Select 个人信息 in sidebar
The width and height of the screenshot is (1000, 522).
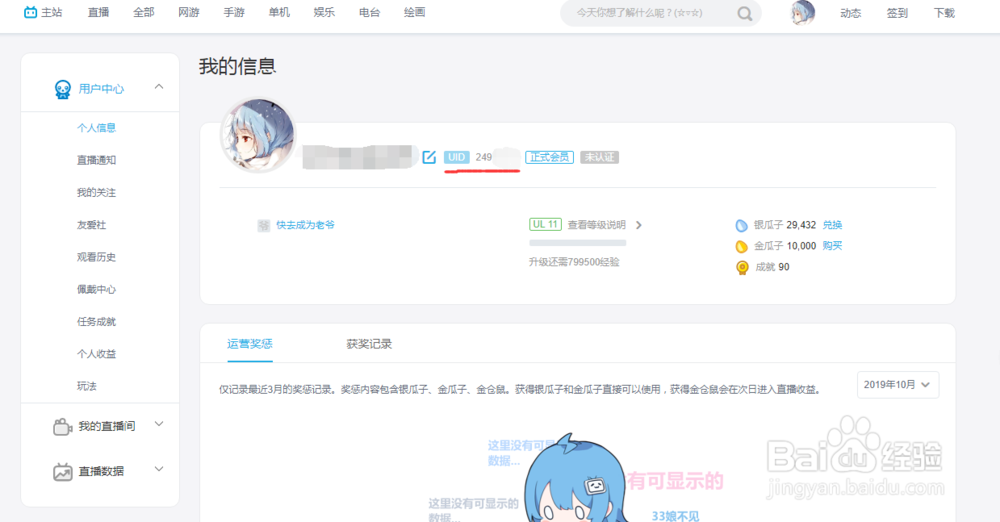tap(96, 128)
